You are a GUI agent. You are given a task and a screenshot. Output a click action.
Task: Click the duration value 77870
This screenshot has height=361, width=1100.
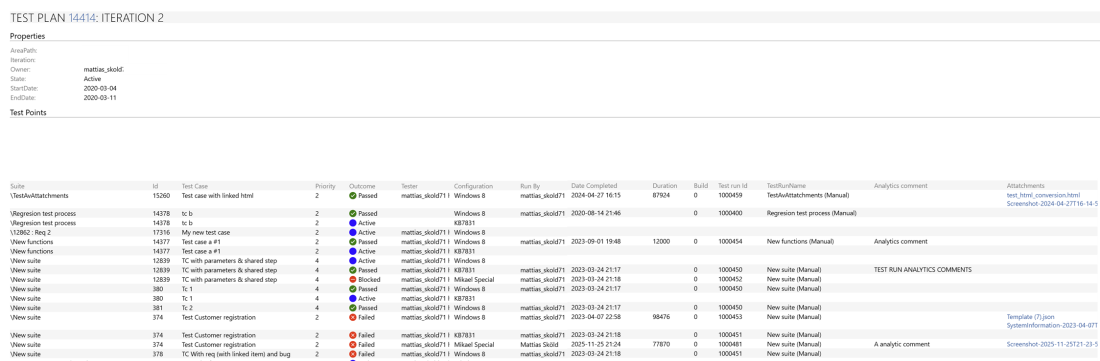click(x=661, y=345)
